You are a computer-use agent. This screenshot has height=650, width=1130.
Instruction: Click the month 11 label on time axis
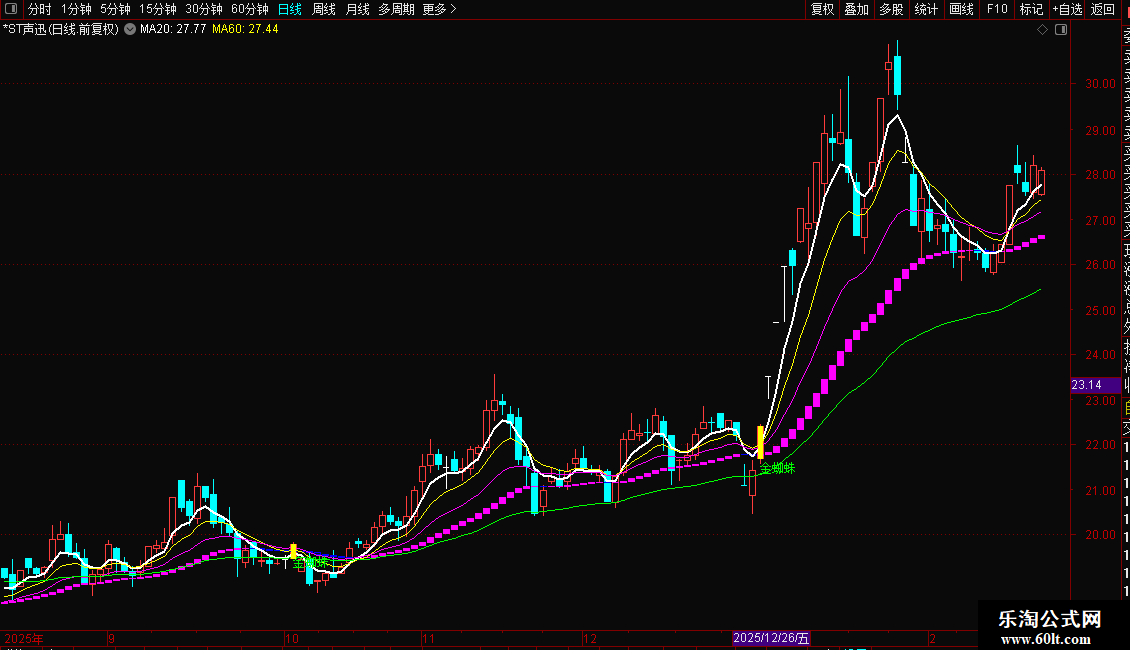429,638
